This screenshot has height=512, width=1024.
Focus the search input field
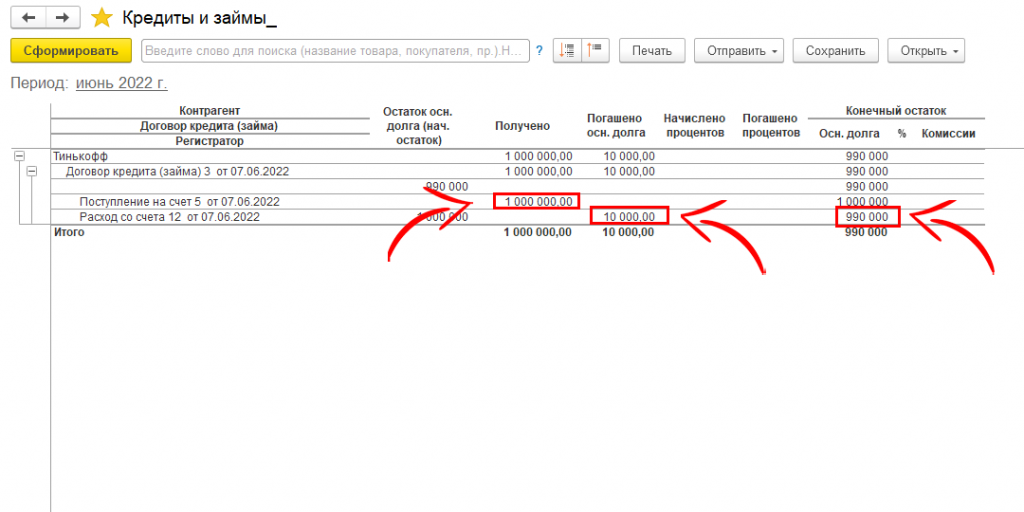click(x=335, y=50)
